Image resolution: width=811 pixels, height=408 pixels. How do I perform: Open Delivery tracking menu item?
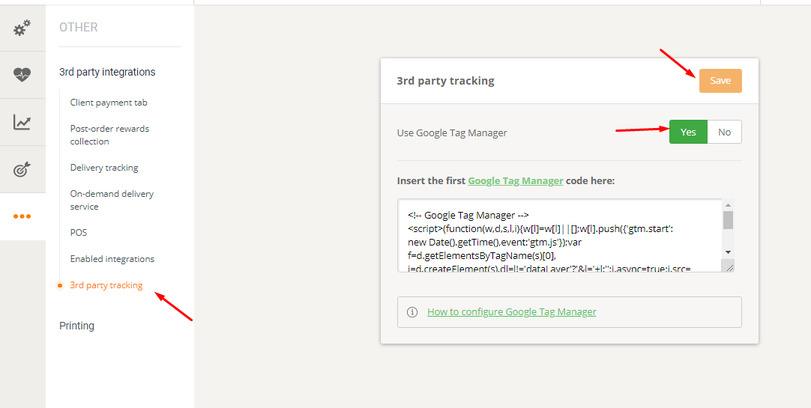click(x=104, y=168)
